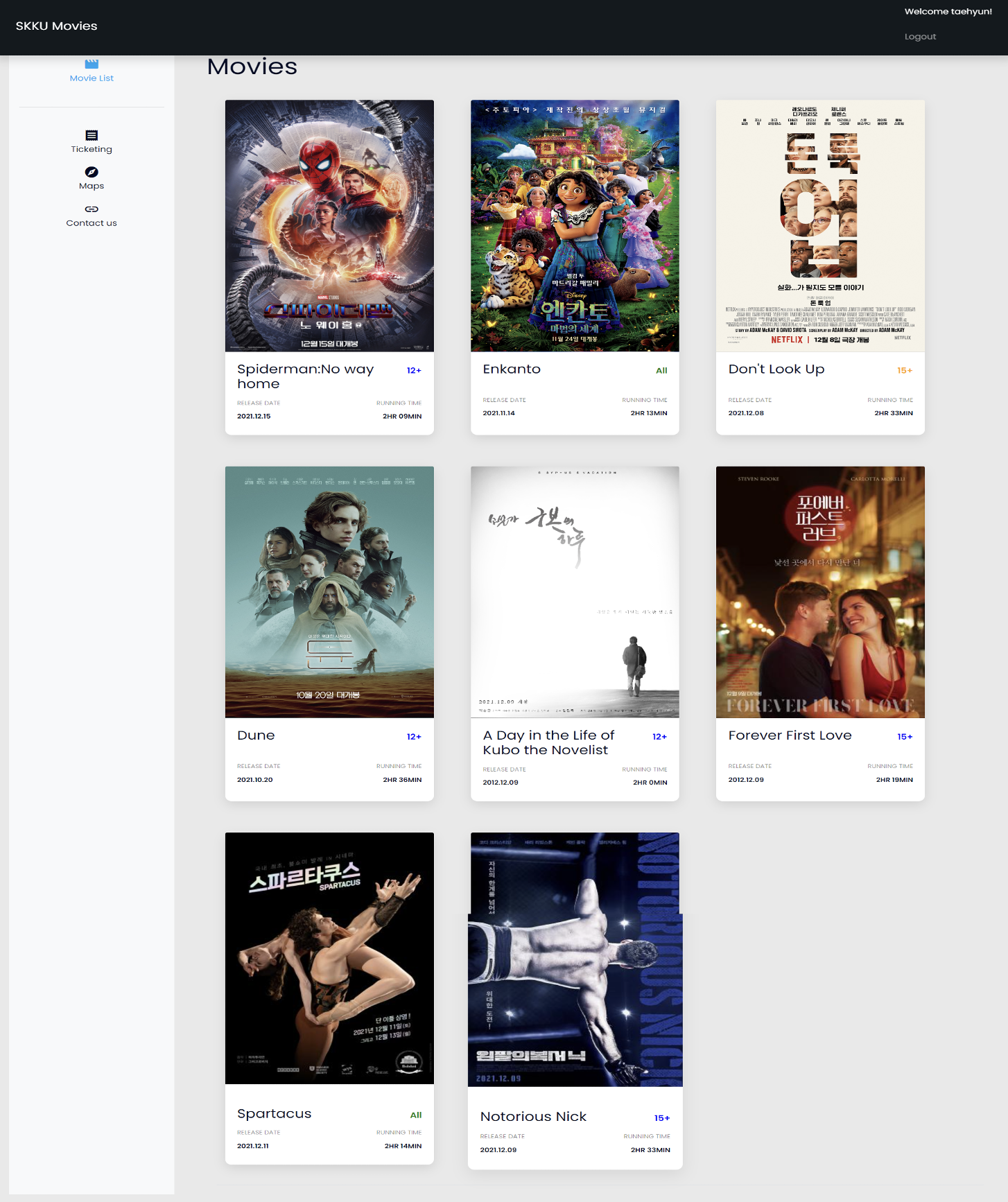Click Kubo running time 2HR 0MIN
The image size is (1008, 1202).
[x=650, y=783]
